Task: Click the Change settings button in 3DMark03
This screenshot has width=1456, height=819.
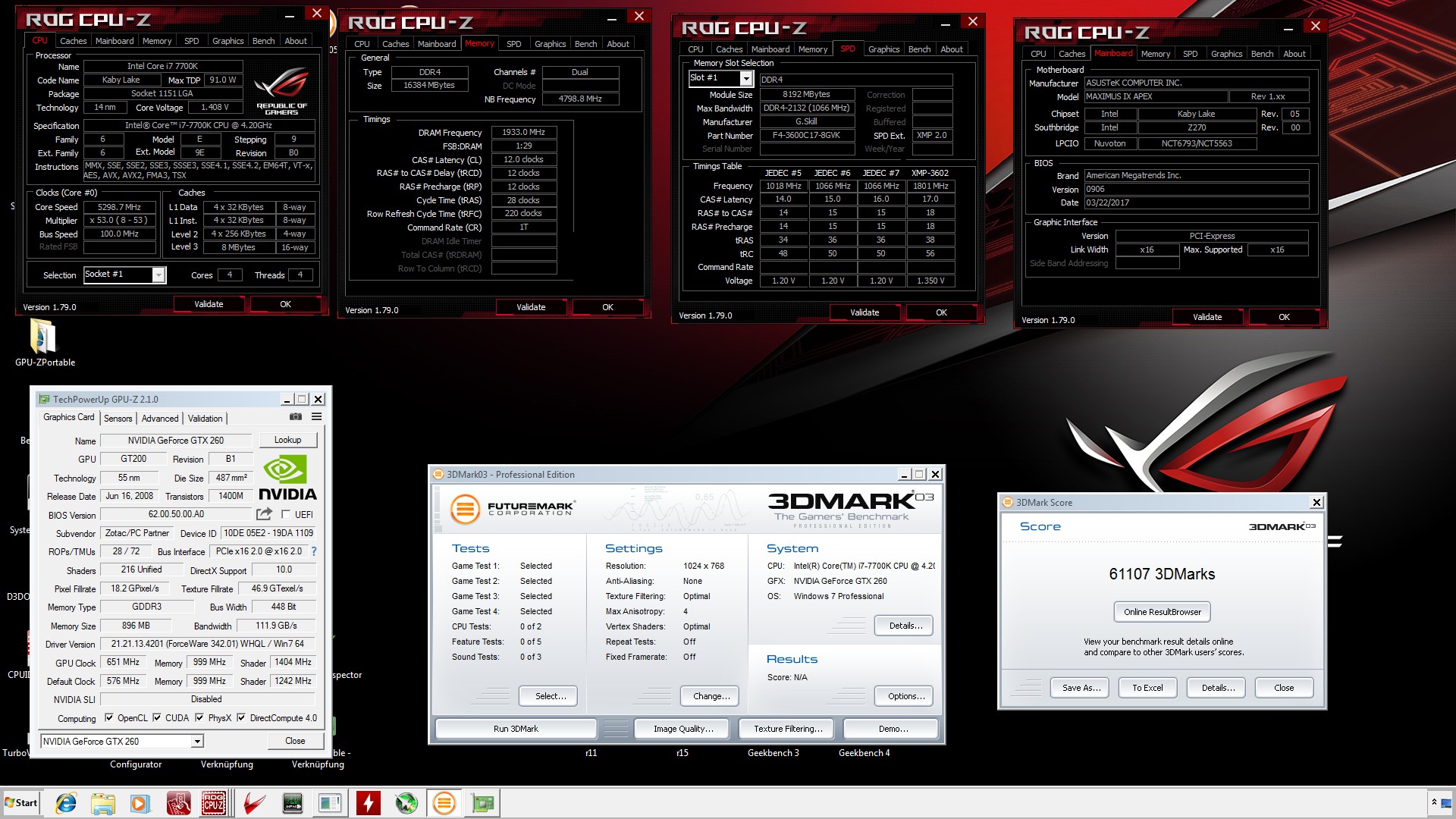Action: [711, 696]
